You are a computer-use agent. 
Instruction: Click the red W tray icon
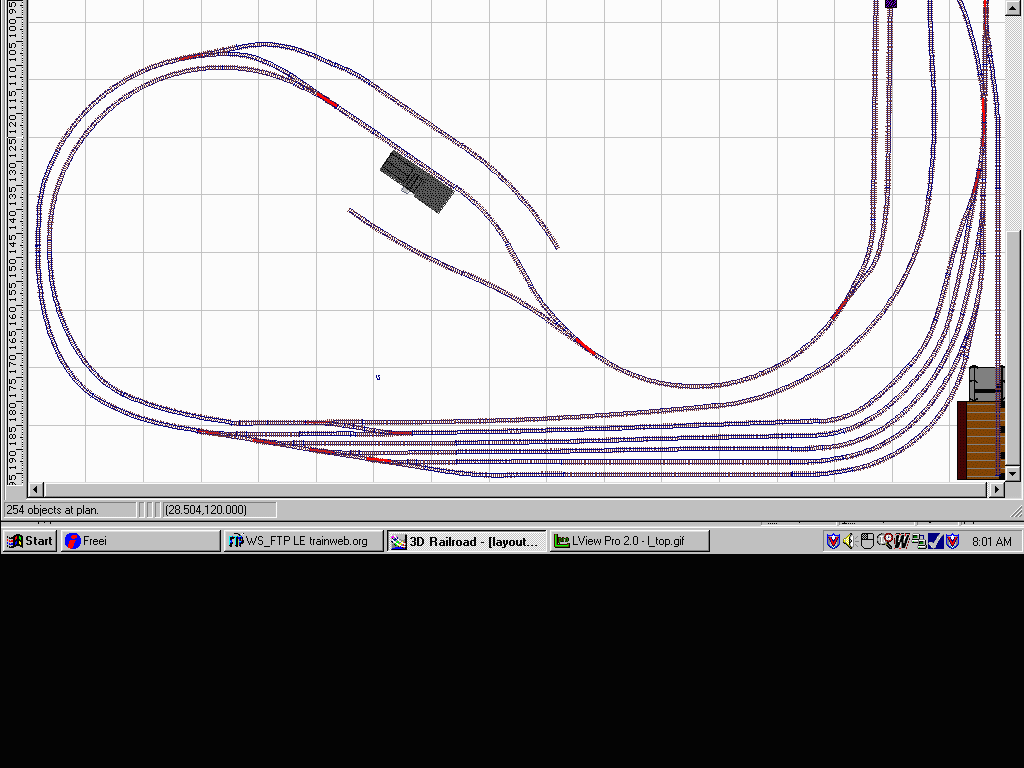pyautogui.click(x=901, y=541)
